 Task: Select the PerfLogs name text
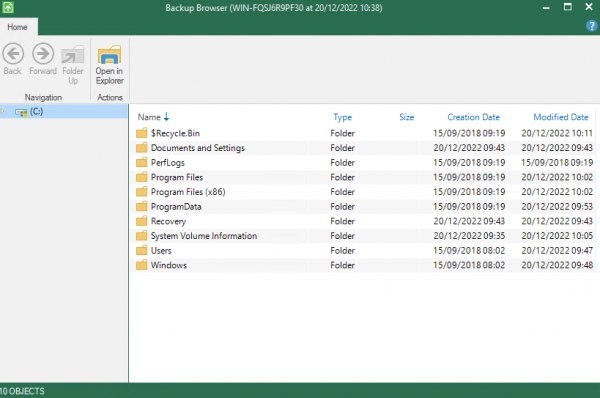click(168, 163)
